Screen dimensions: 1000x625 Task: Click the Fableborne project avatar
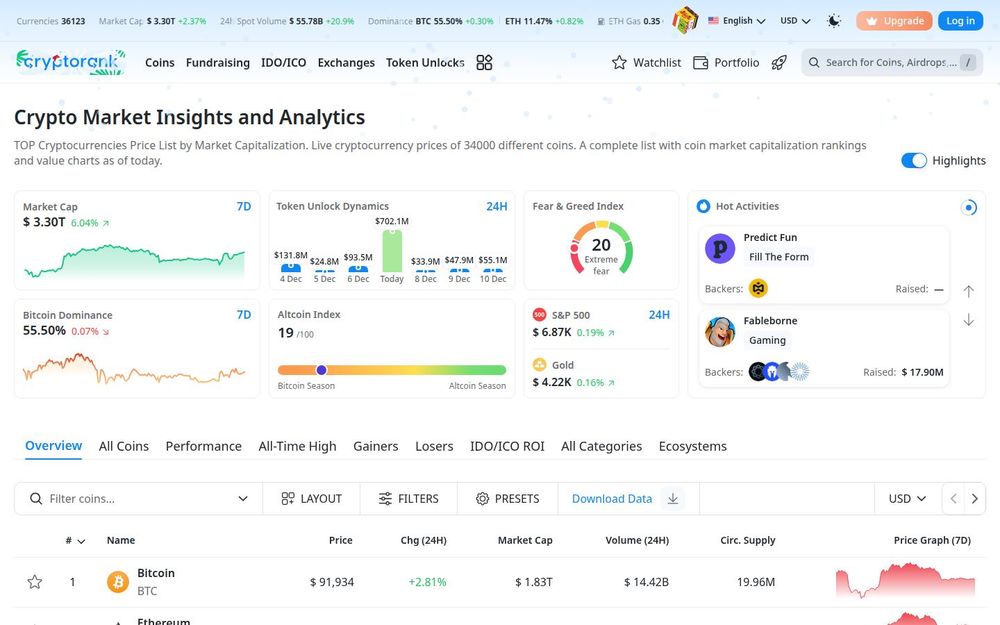point(720,332)
